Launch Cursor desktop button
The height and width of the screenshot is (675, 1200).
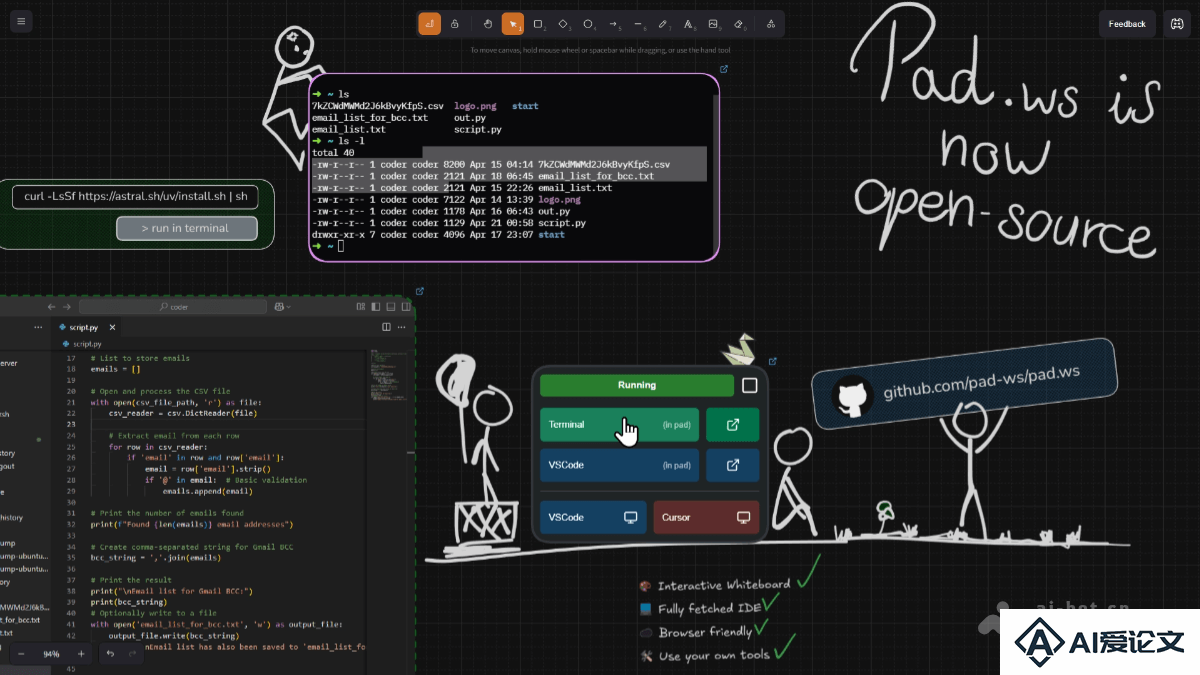pos(706,517)
